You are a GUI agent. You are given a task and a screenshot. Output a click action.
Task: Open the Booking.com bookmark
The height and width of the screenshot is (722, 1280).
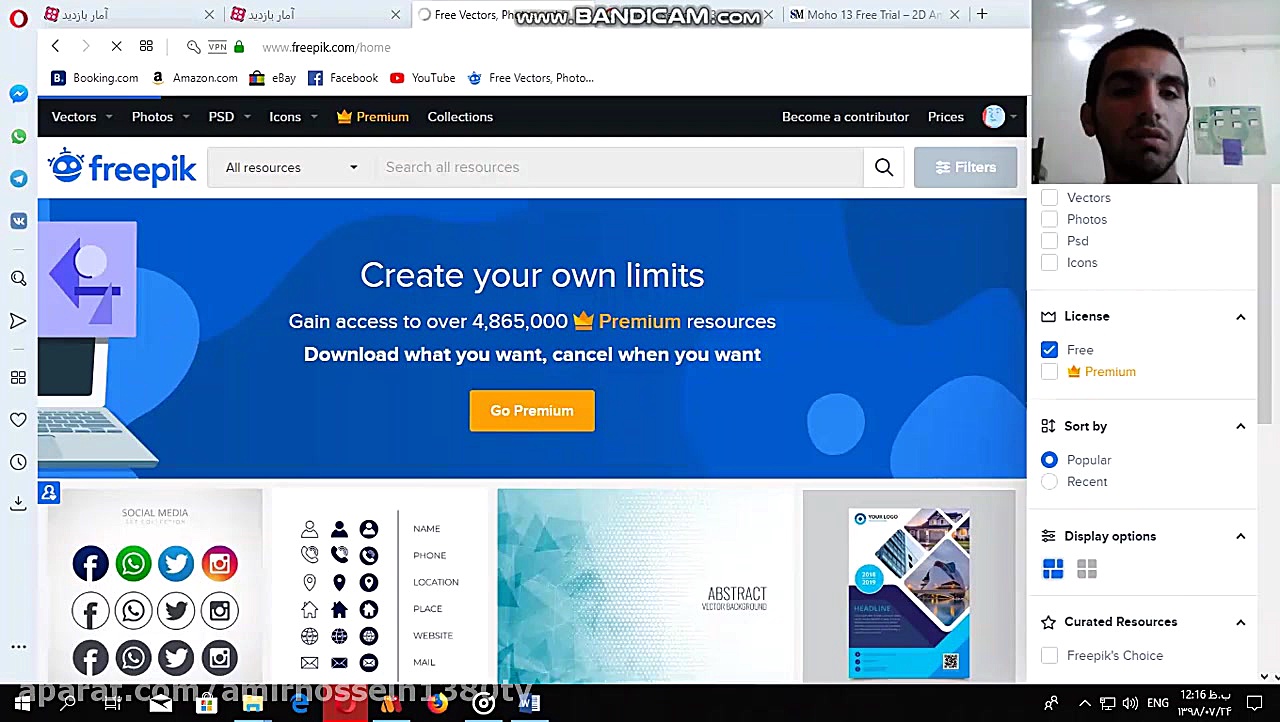[95, 78]
